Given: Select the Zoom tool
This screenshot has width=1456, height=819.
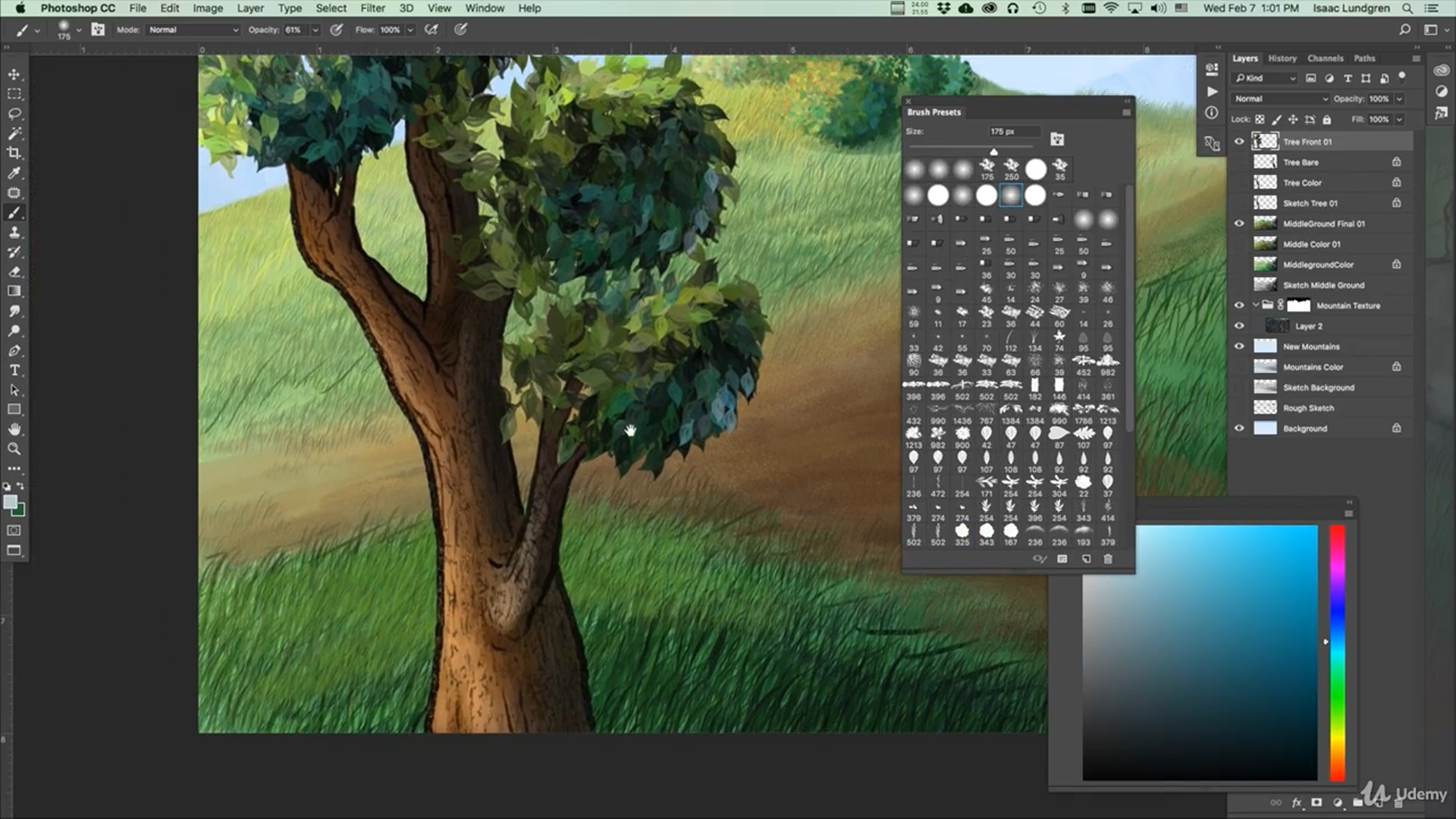Looking at the screenshot, I should pos(14,449).
